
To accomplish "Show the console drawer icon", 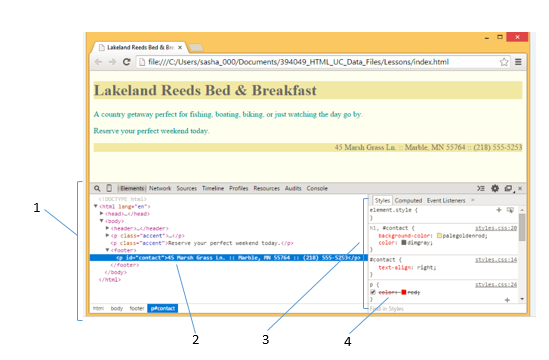I will (x=481, y=188).
